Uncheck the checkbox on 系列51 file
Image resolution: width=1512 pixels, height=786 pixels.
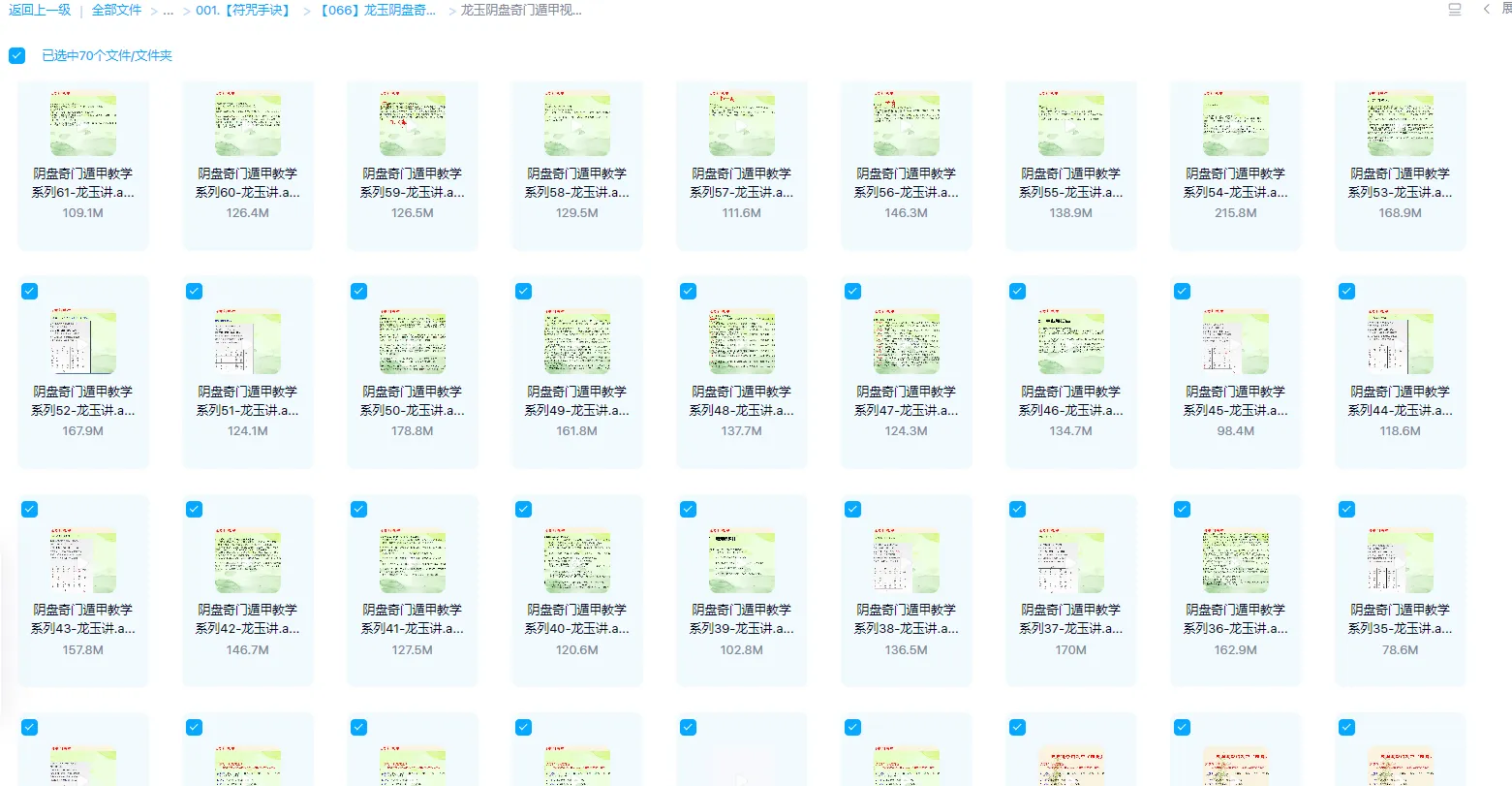coord(194,291)
